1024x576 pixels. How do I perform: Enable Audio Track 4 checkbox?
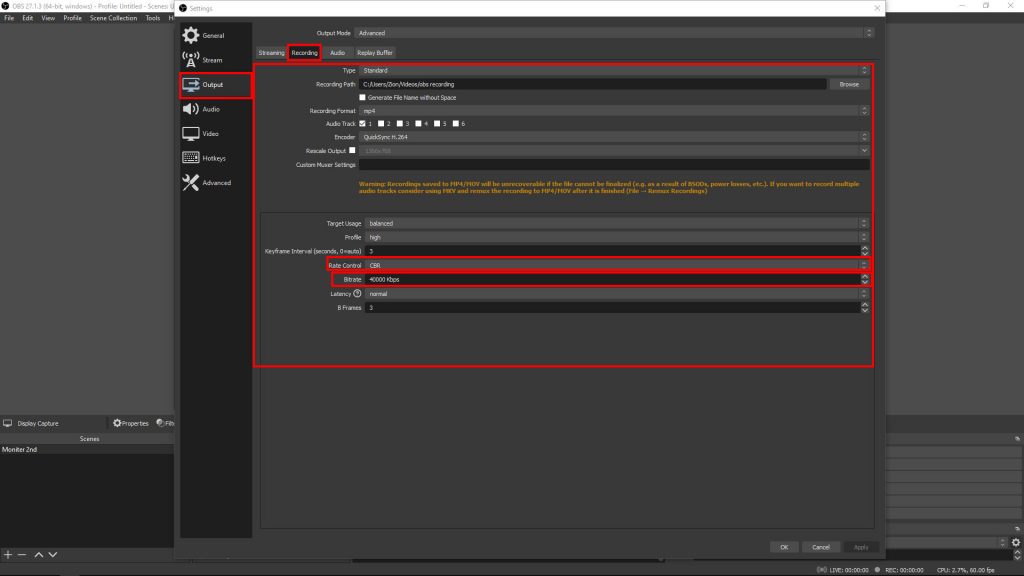pyautogui.click(x=419, y=123)
